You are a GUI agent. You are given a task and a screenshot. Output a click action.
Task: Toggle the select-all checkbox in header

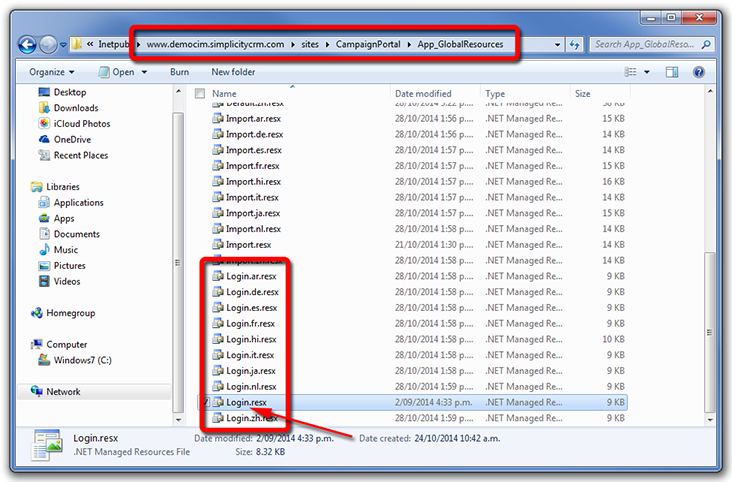[200, 93]
